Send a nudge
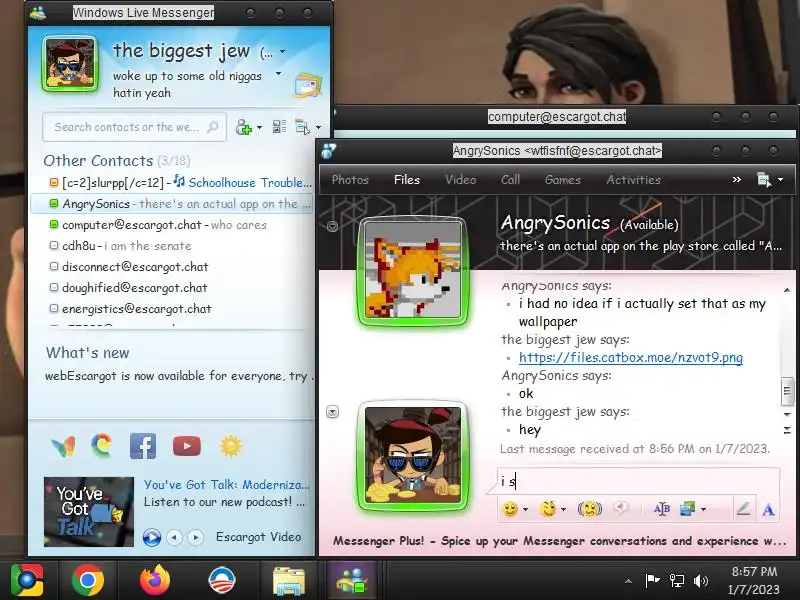 (x=589, y=509)
